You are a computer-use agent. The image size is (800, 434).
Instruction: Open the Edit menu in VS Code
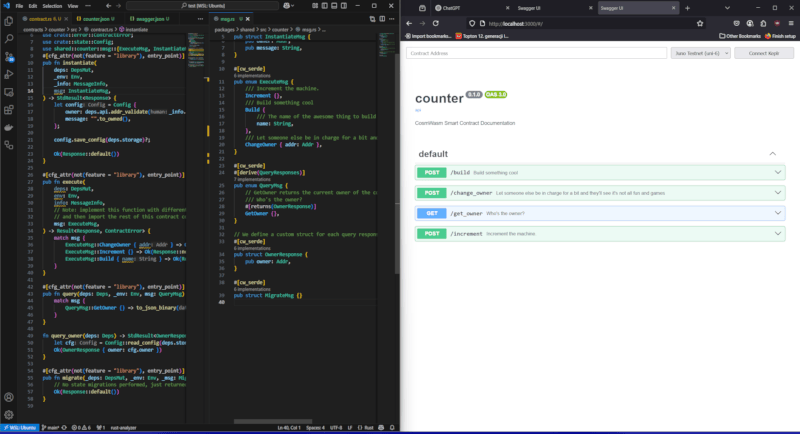tap(33, 6)
